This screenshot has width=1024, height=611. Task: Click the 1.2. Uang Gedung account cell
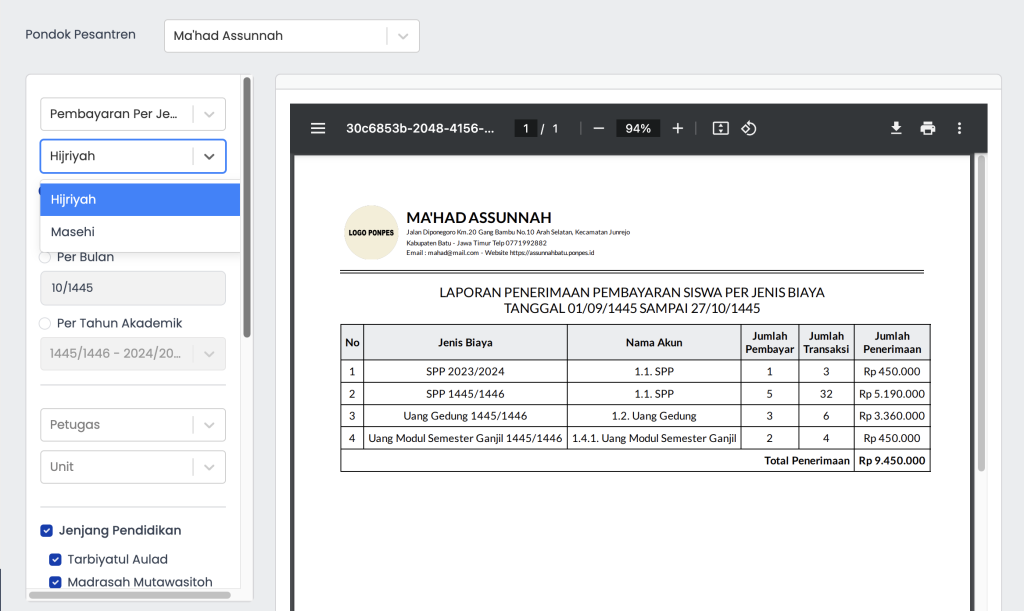pyautogui.click(x=654, y=416)
